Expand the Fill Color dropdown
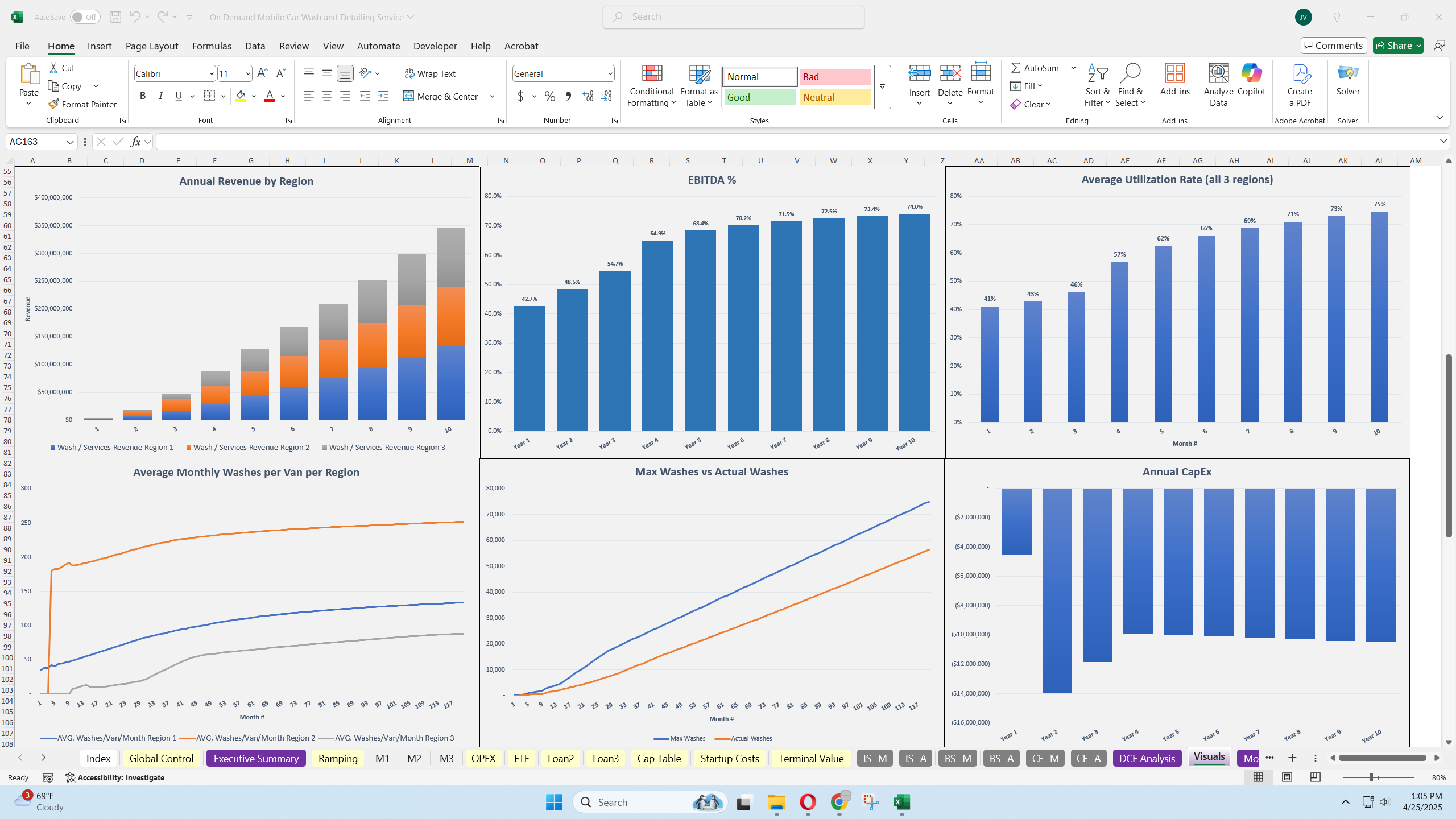1456x819 pixels. (x=254, y=96)
